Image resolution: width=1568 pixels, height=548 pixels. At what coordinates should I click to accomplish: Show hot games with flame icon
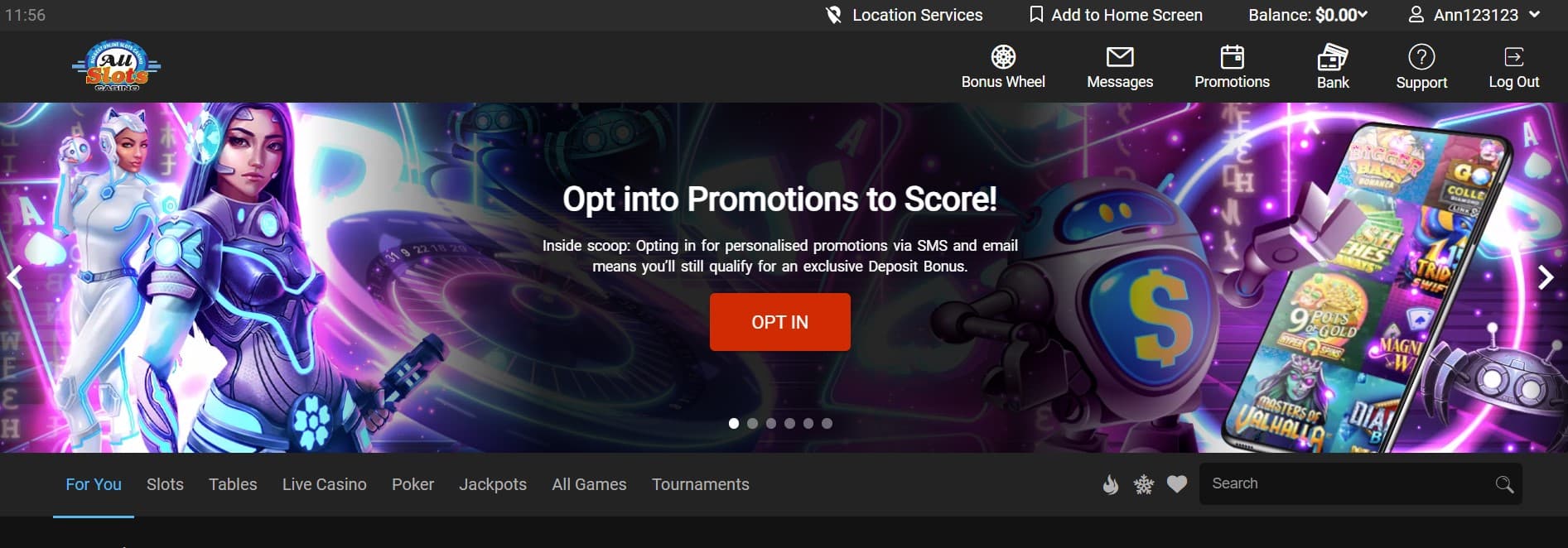[1111, 485]
